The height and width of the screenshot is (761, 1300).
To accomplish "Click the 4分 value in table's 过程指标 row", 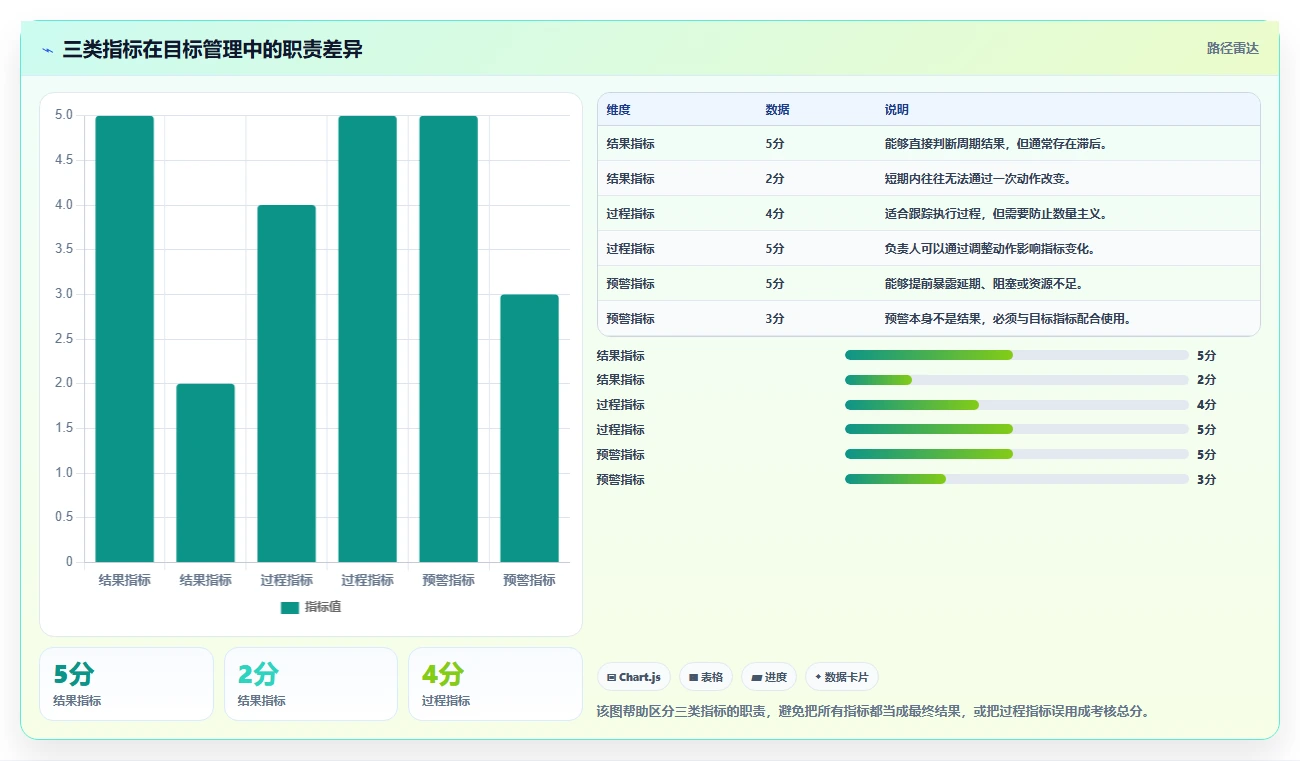I will tap(775, 214).
